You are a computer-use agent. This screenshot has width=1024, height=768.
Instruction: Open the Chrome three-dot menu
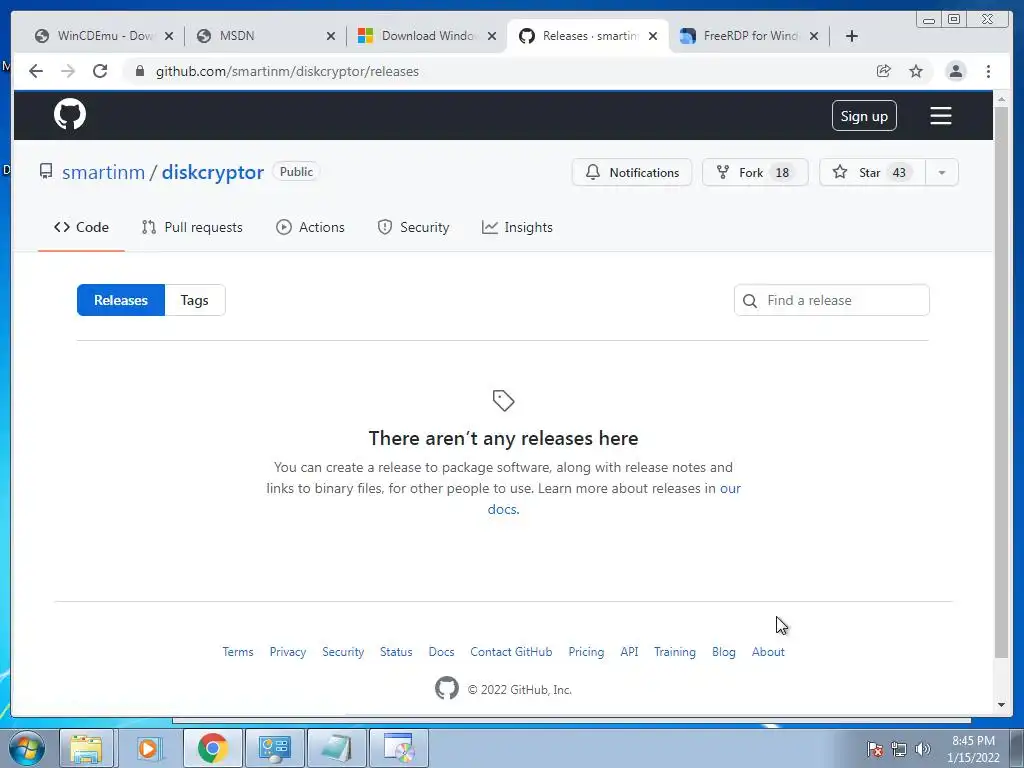click(x=988, y=71)
